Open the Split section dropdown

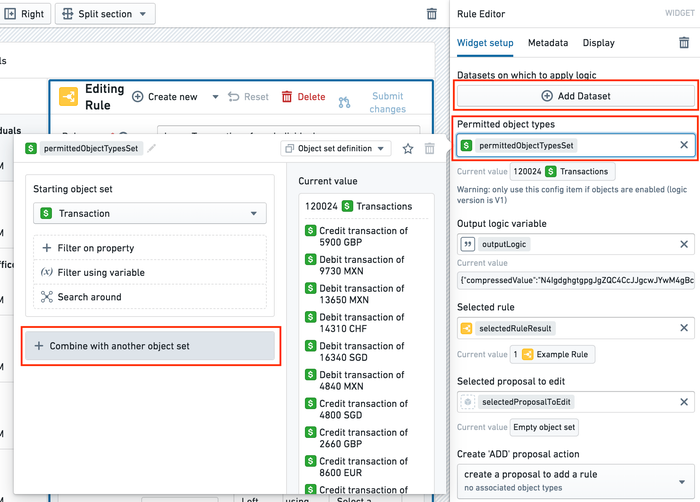click(105, 14)
